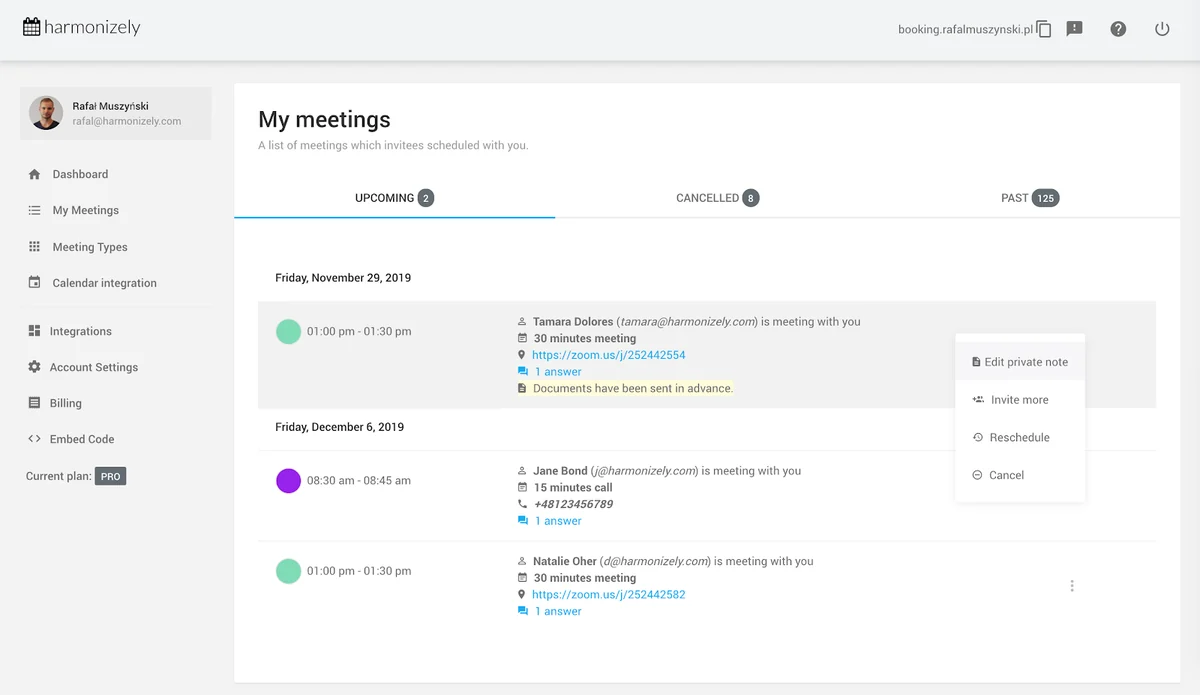Click the purple circle for Jane Bond meeting
The image size is (1200, 695).
click(x=288, y=481)
